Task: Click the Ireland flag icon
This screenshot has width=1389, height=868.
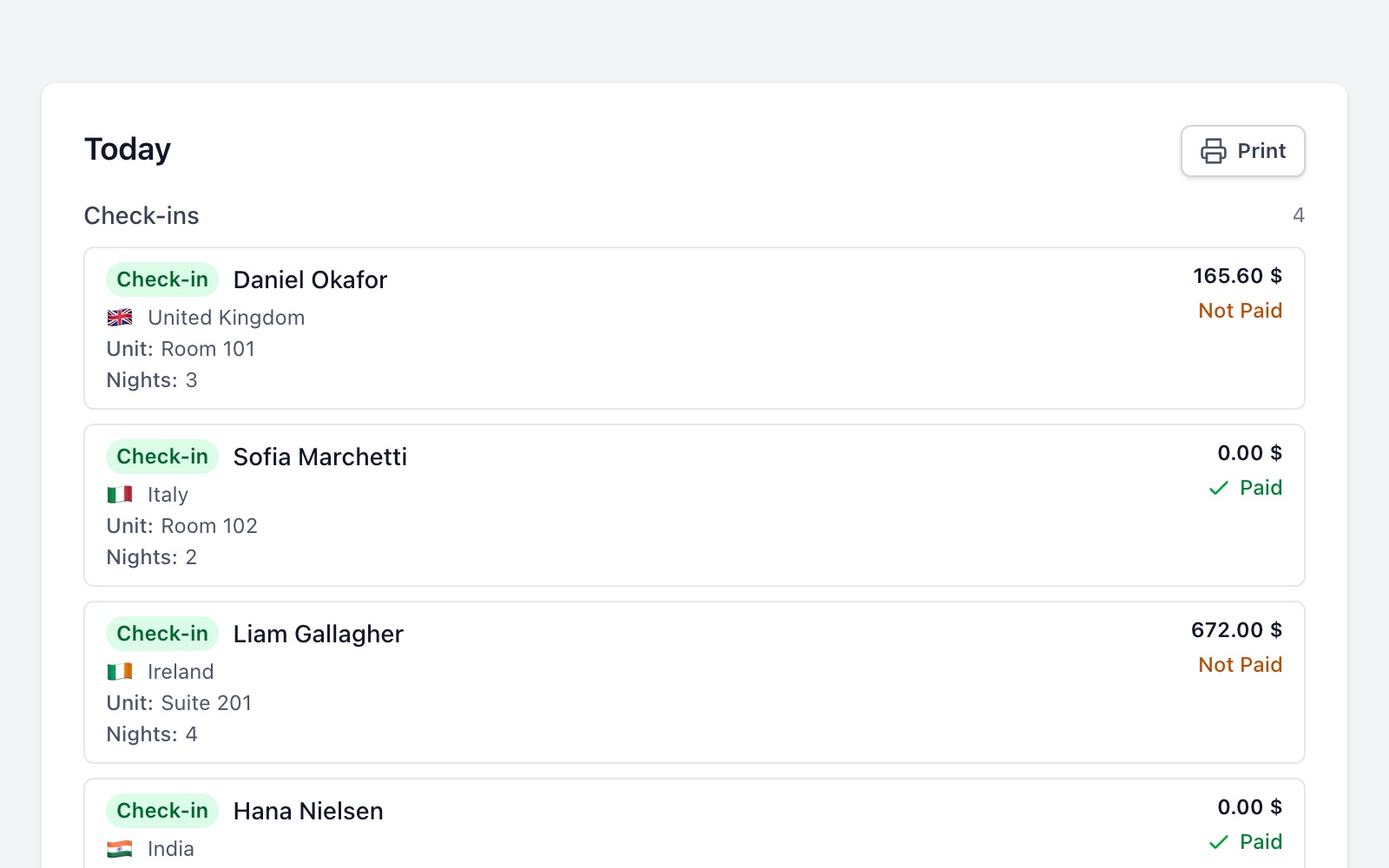Action: (120, 672)
